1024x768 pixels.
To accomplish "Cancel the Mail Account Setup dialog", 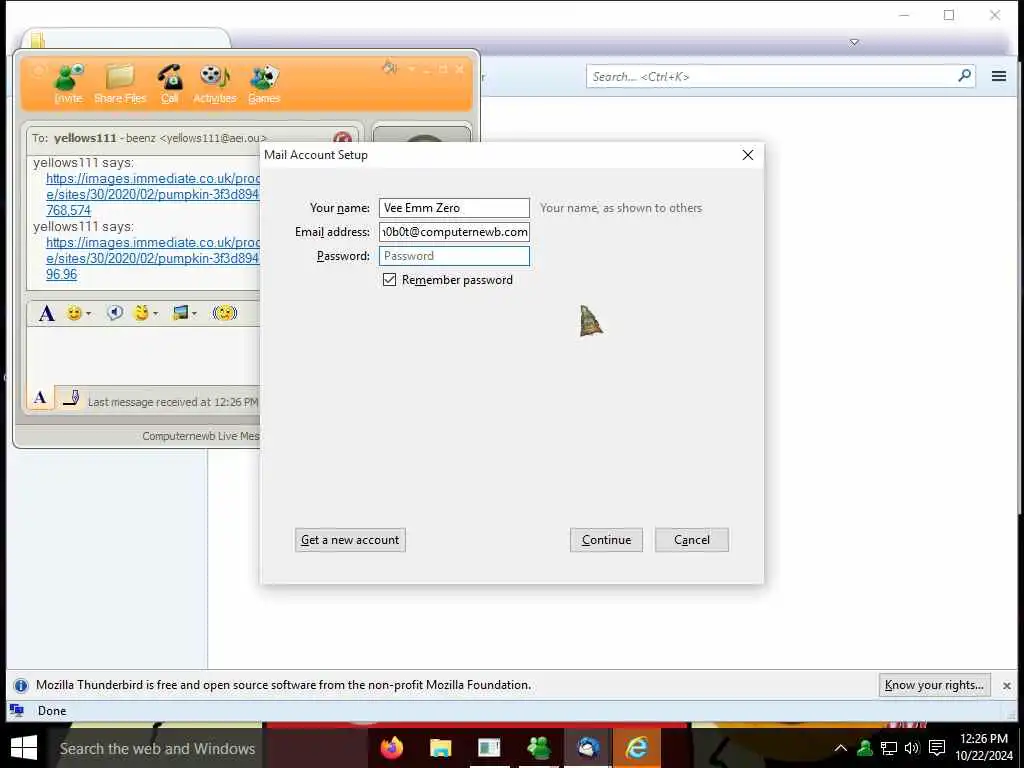I will (692, 540).
